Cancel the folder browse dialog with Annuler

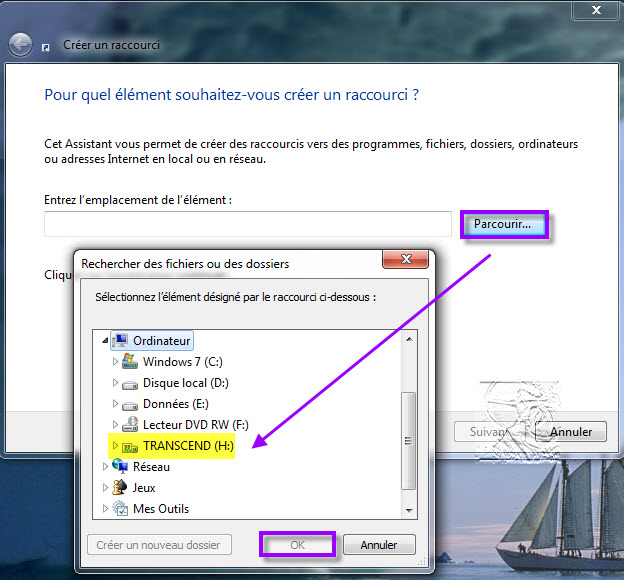pyautogui.click(x=378, y=545)
